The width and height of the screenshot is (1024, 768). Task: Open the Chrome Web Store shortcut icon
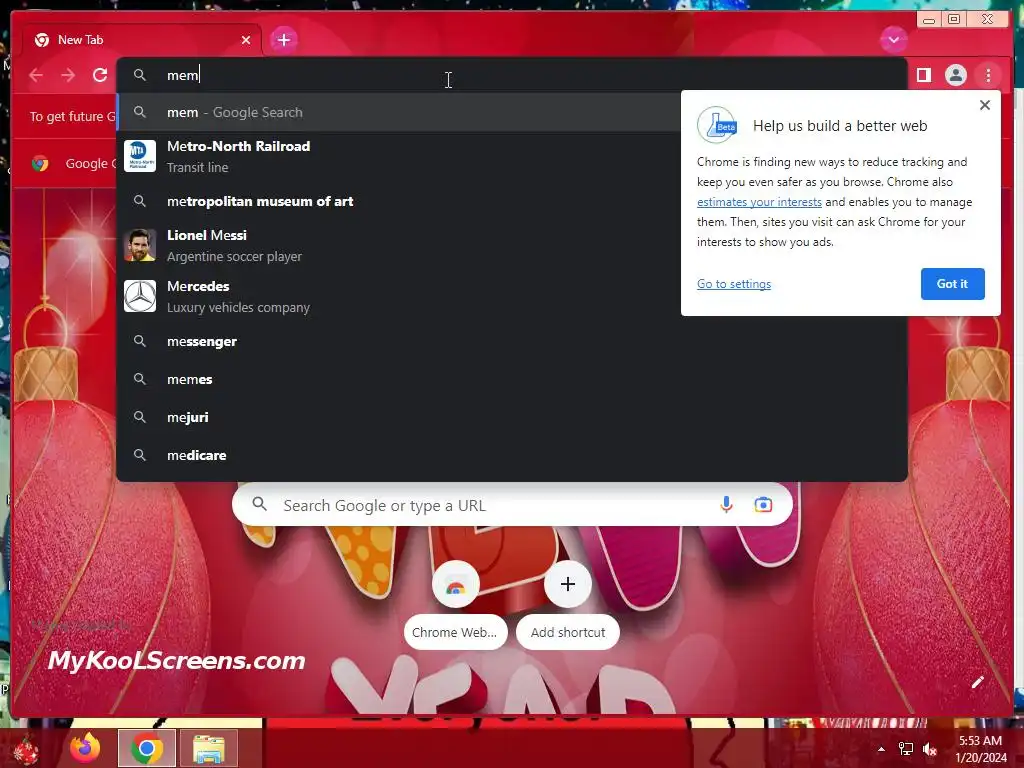click(456, 584)
